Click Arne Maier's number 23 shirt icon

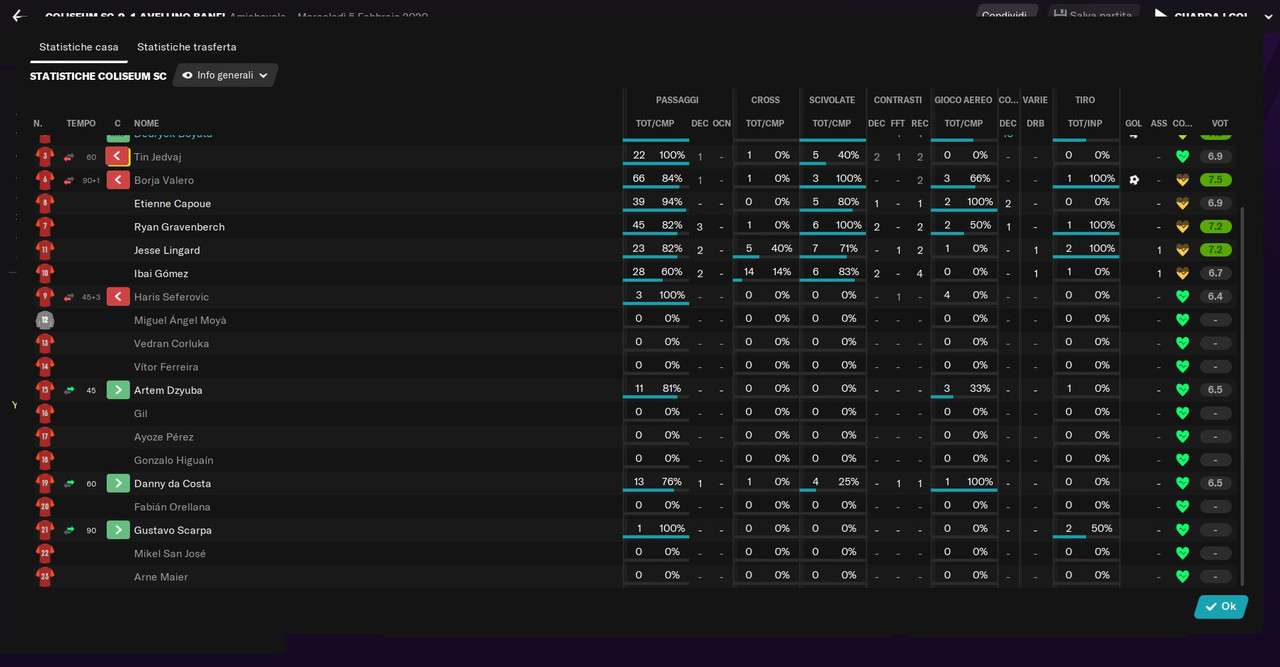click(x=44, y=577)
